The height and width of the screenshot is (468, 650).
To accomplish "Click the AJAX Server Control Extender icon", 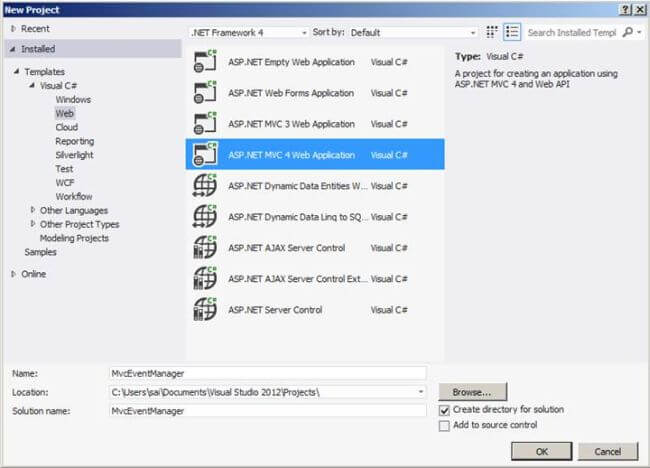I will [205, 278].
